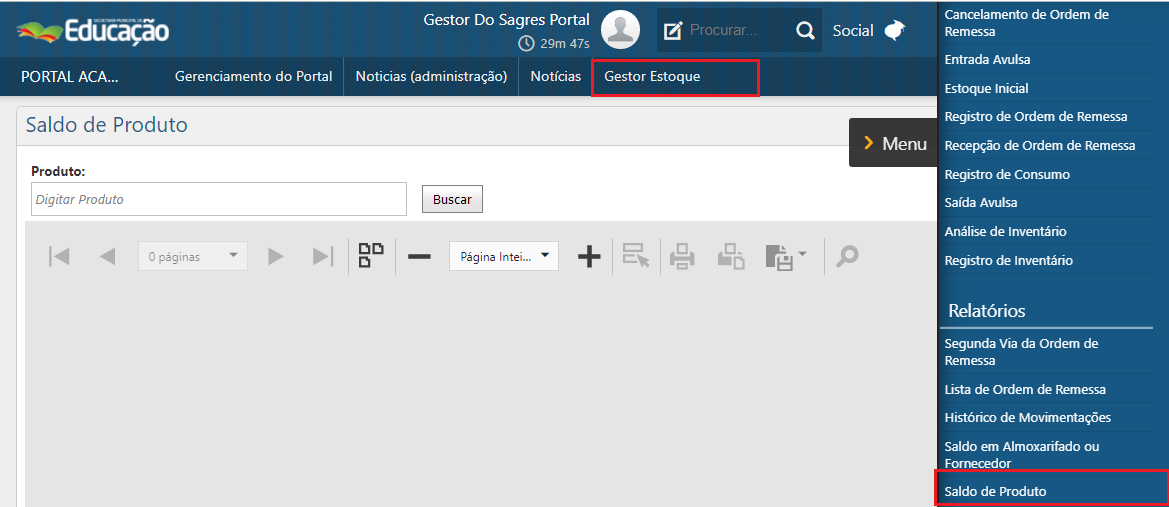Viewport: 1169px width, 507px height.
Task: Jump to last page of report
Action: 322,257
